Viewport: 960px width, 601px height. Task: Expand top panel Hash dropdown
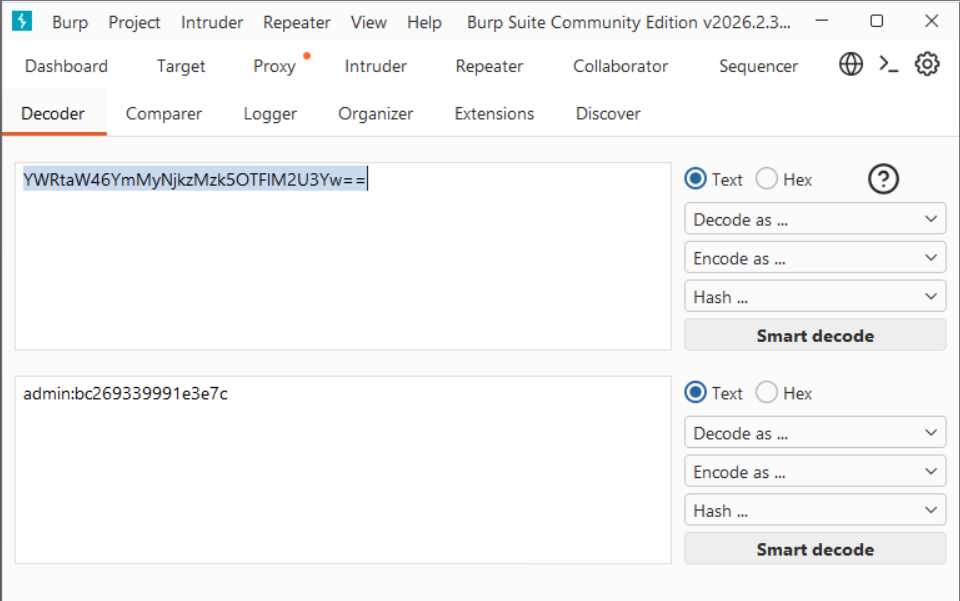click(815, 297)
